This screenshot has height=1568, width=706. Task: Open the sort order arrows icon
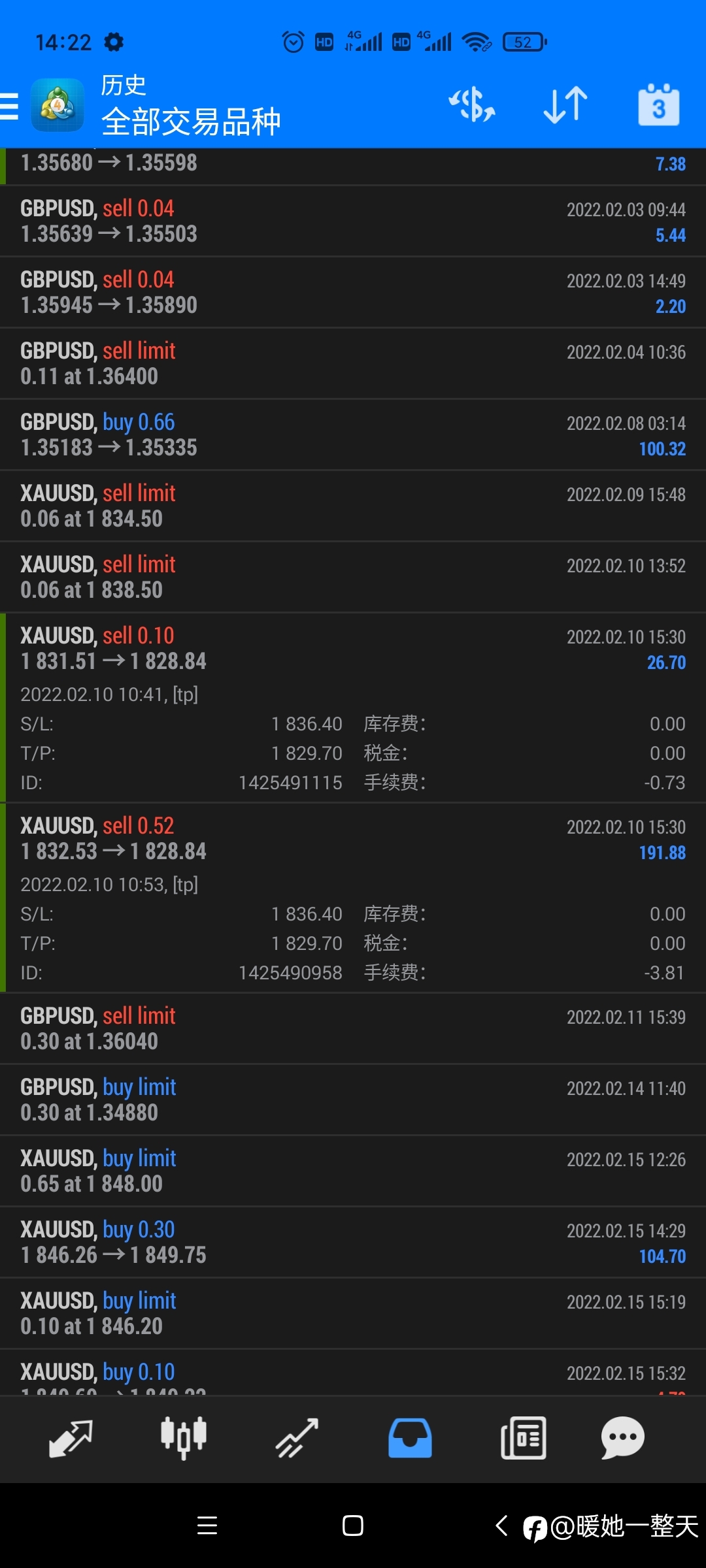565,105
